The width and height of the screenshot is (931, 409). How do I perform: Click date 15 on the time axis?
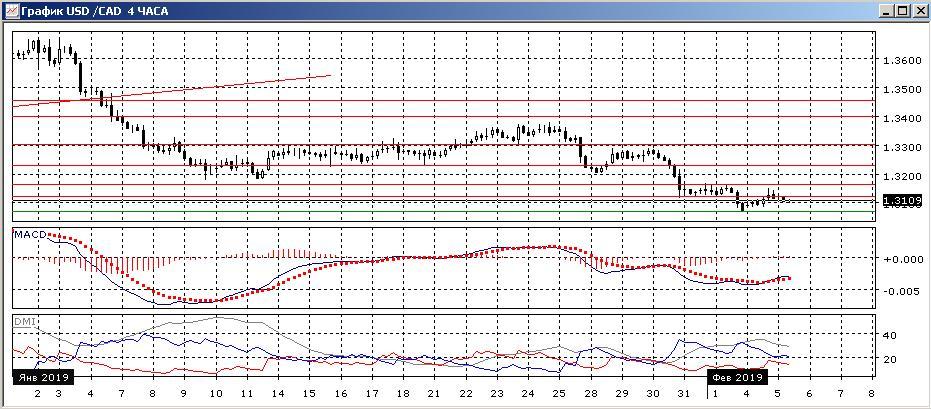309,394
